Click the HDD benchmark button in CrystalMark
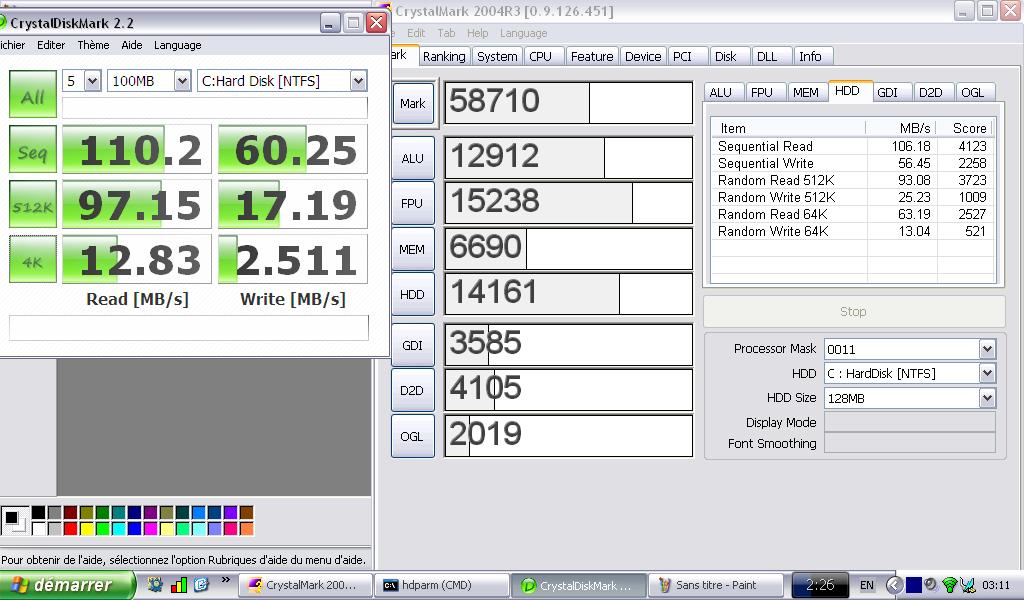Screen dimensions: 1024x600 point(413,294)
